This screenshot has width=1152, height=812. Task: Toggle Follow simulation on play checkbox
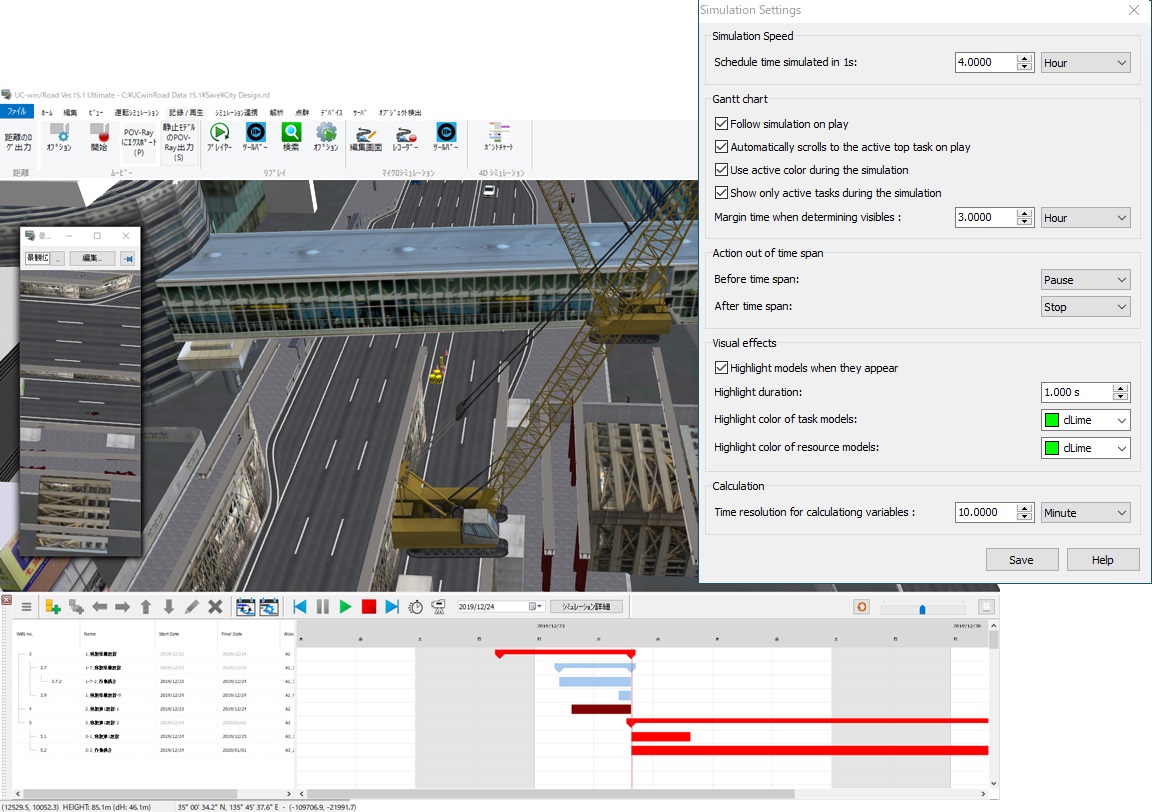[721, 123]
